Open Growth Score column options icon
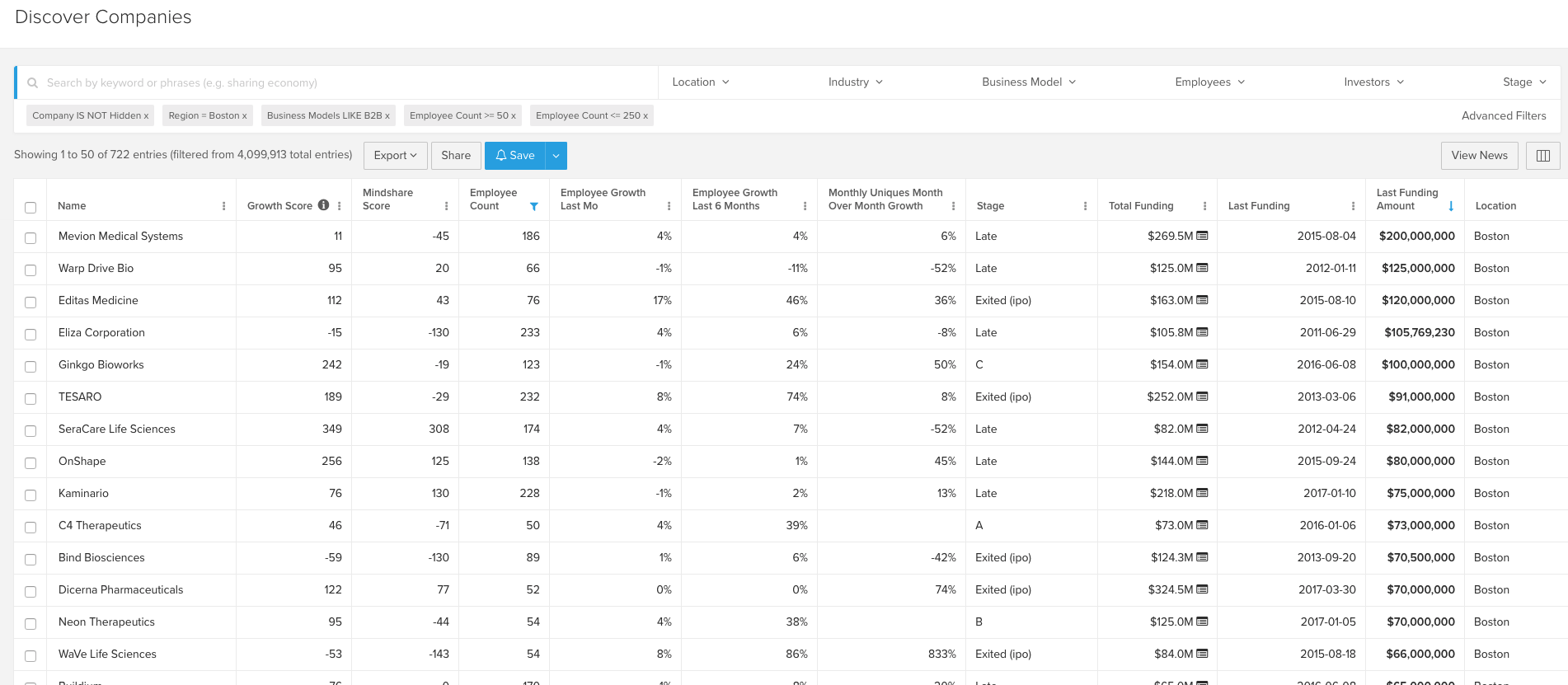Screen dimensions: 1568x685 tap(340, 206)
